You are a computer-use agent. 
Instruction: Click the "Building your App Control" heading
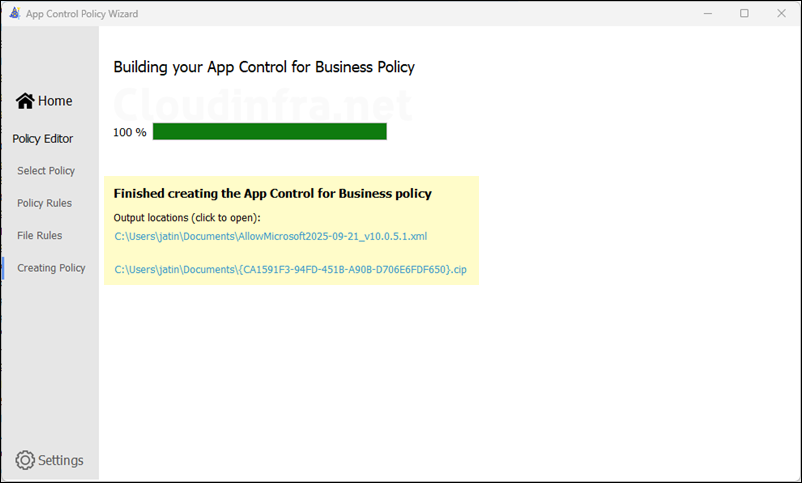(263, 67)
